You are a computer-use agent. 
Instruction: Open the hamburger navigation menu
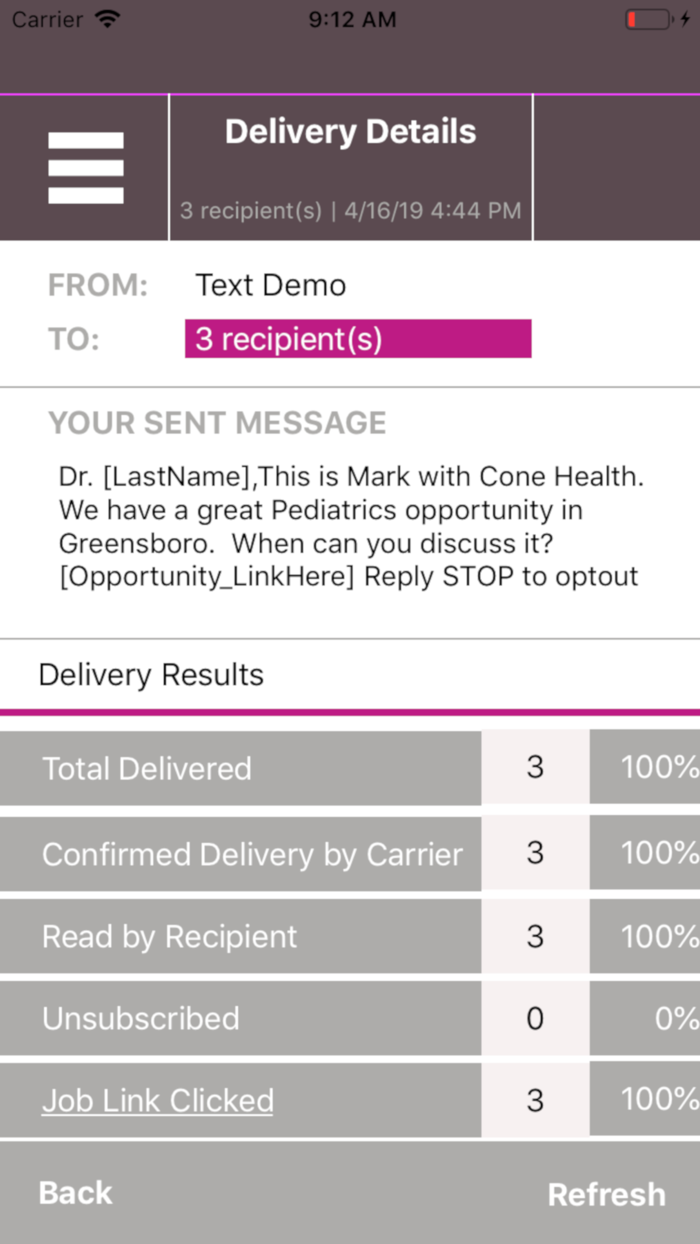click(84, 165)
